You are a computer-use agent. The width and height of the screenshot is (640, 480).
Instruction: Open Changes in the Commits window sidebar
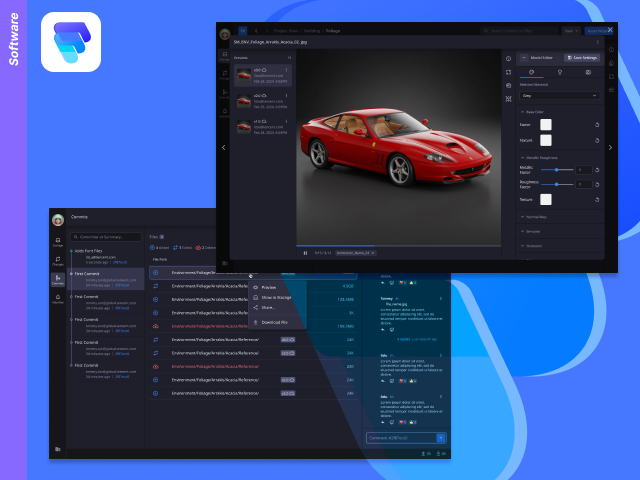point(58,261)
